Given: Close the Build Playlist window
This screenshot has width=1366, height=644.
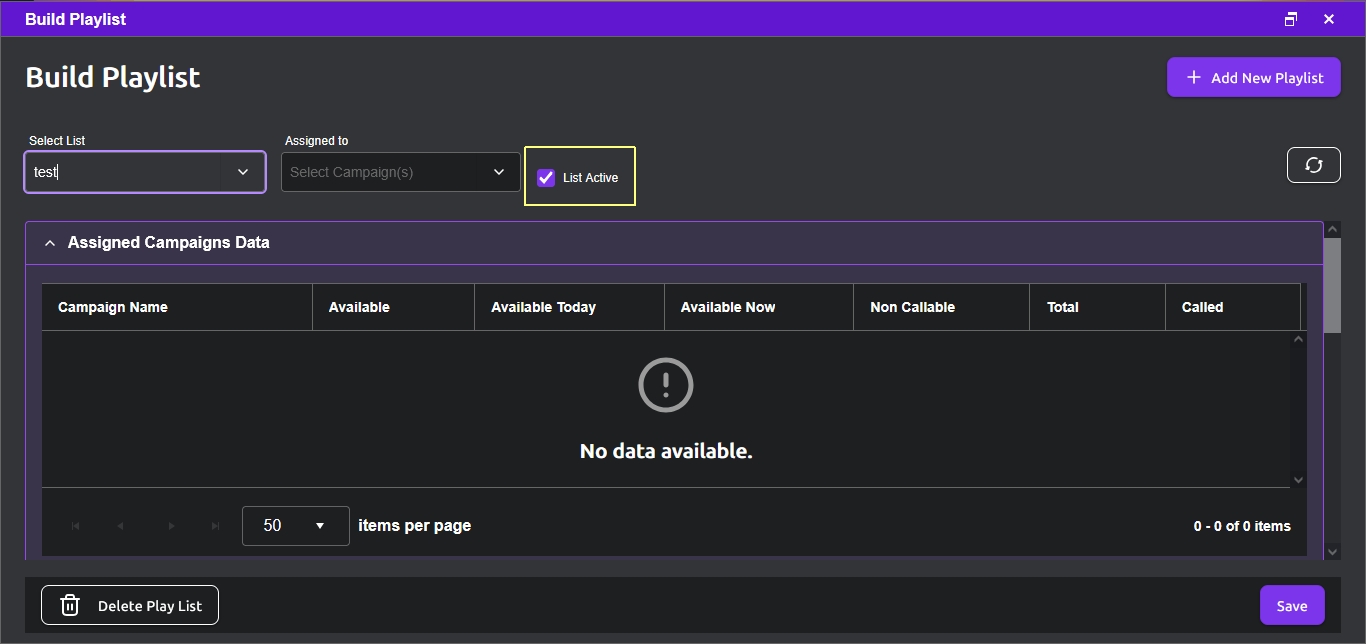Looking at the screenshot, I should tap(1329, 19).
